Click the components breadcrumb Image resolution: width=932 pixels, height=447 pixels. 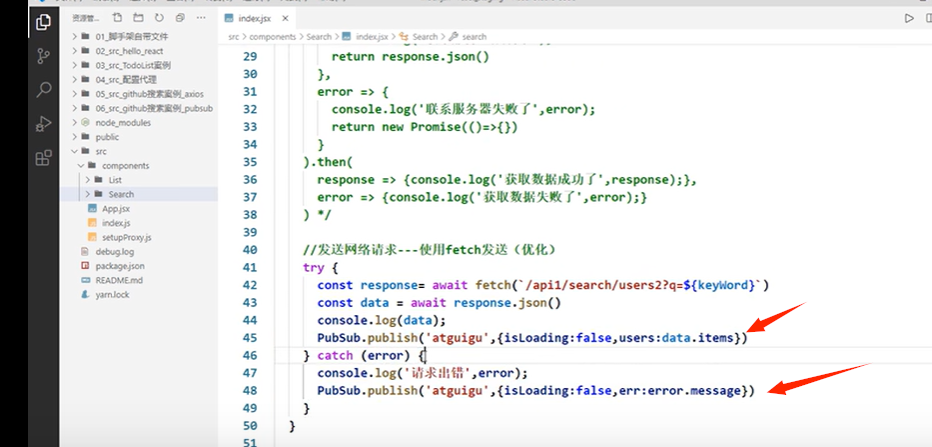pyautogui.click(x=272, y=37)
